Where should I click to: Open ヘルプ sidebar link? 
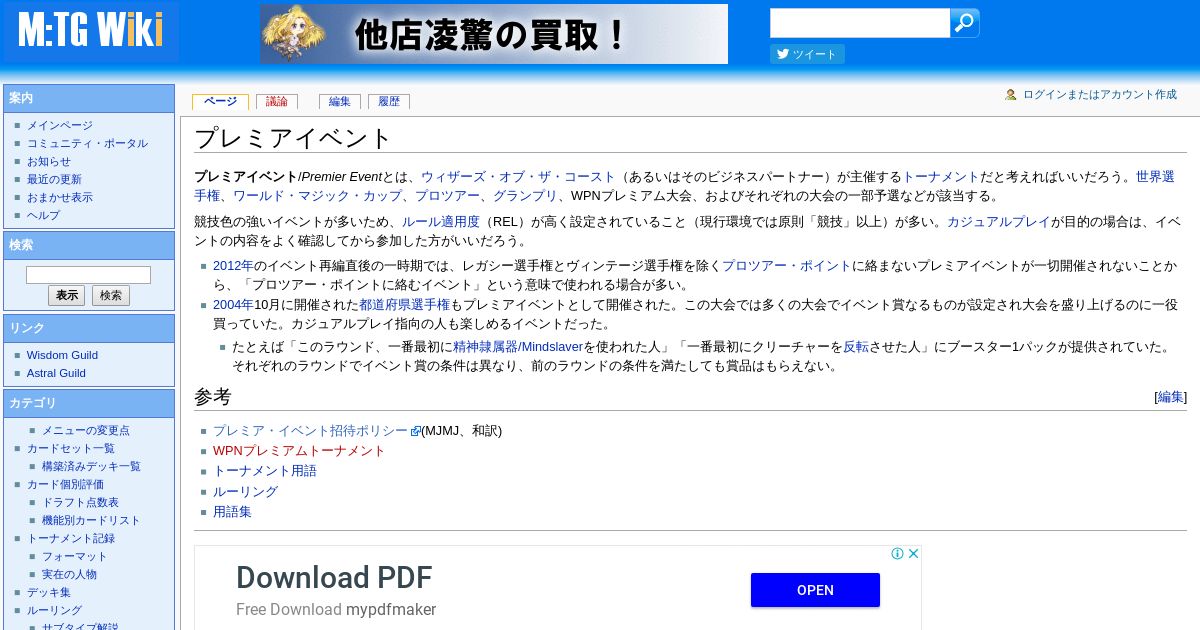point(43,215)
